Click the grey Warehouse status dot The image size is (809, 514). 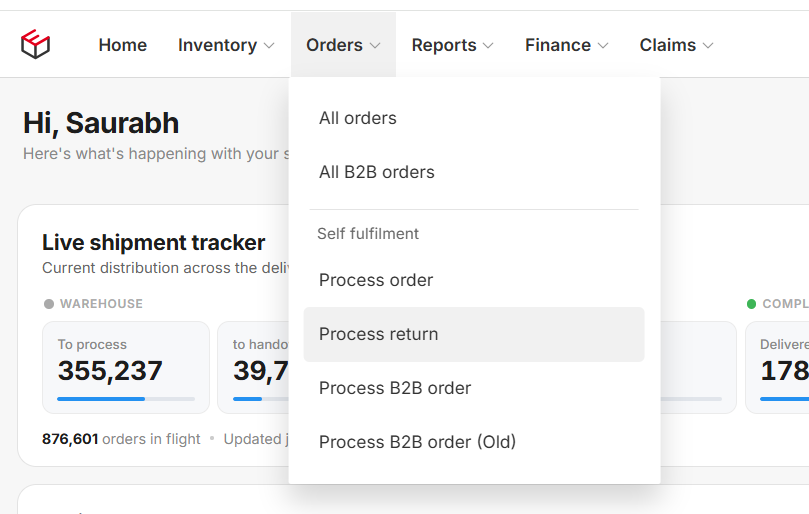coord(49,304)
